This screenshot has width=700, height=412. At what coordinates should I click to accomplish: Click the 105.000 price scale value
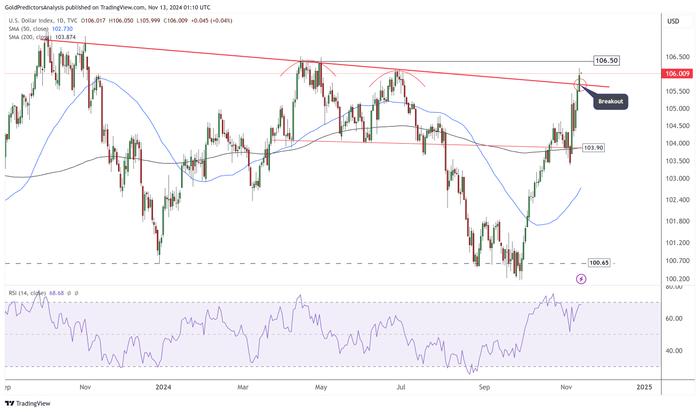coord(677,108)
